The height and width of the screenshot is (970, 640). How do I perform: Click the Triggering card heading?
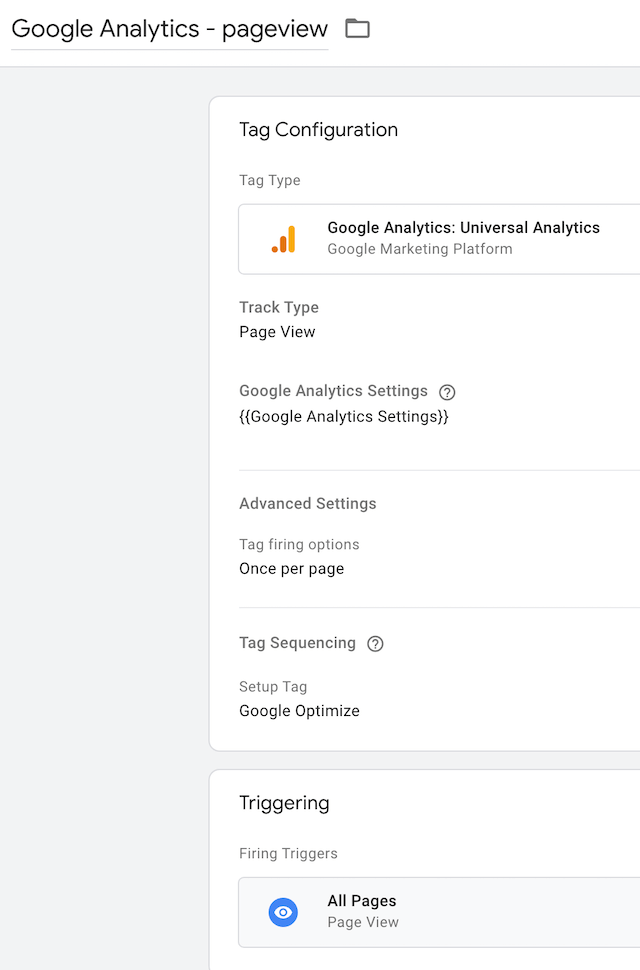click(x=284, y=803)
